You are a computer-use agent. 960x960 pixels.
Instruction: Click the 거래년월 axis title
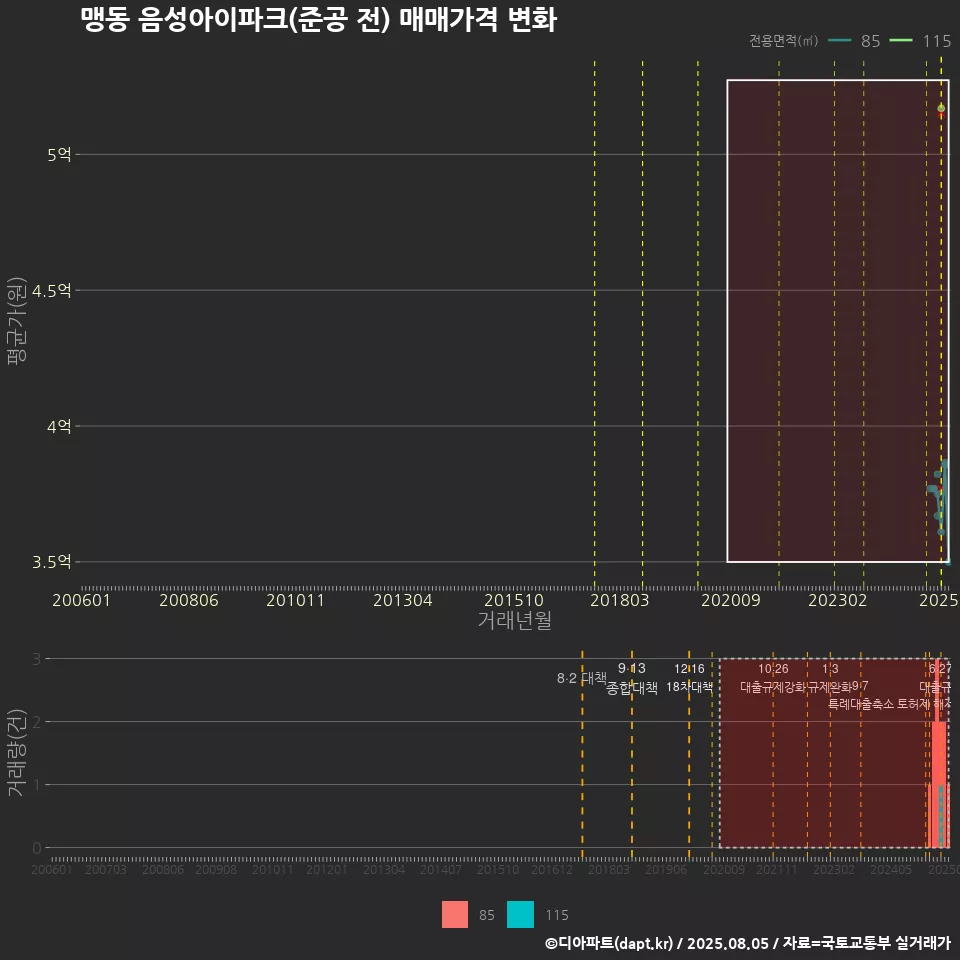[x=514, y=620]
